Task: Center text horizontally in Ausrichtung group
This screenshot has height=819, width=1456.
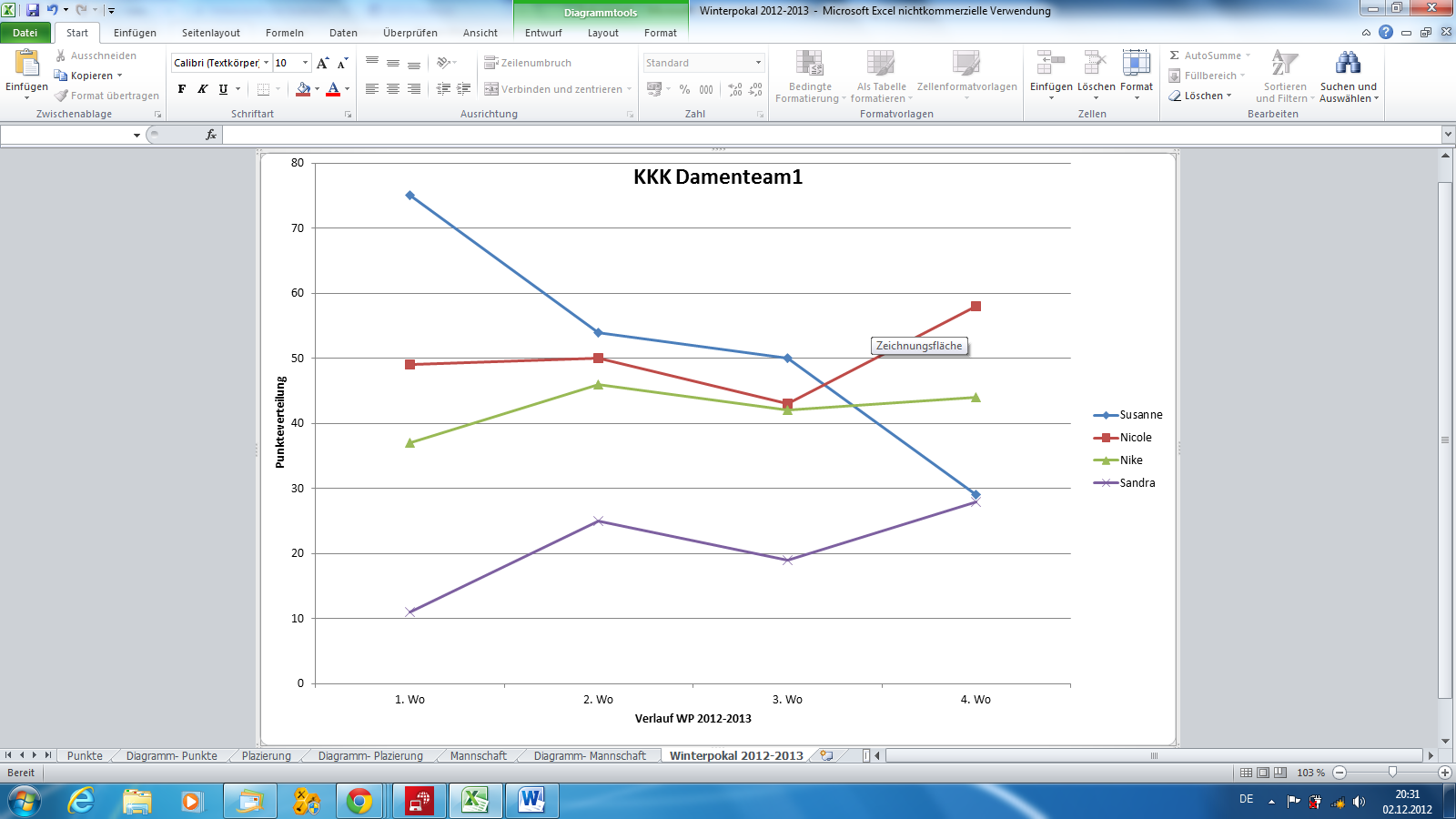Action: [x=393, y=89]
